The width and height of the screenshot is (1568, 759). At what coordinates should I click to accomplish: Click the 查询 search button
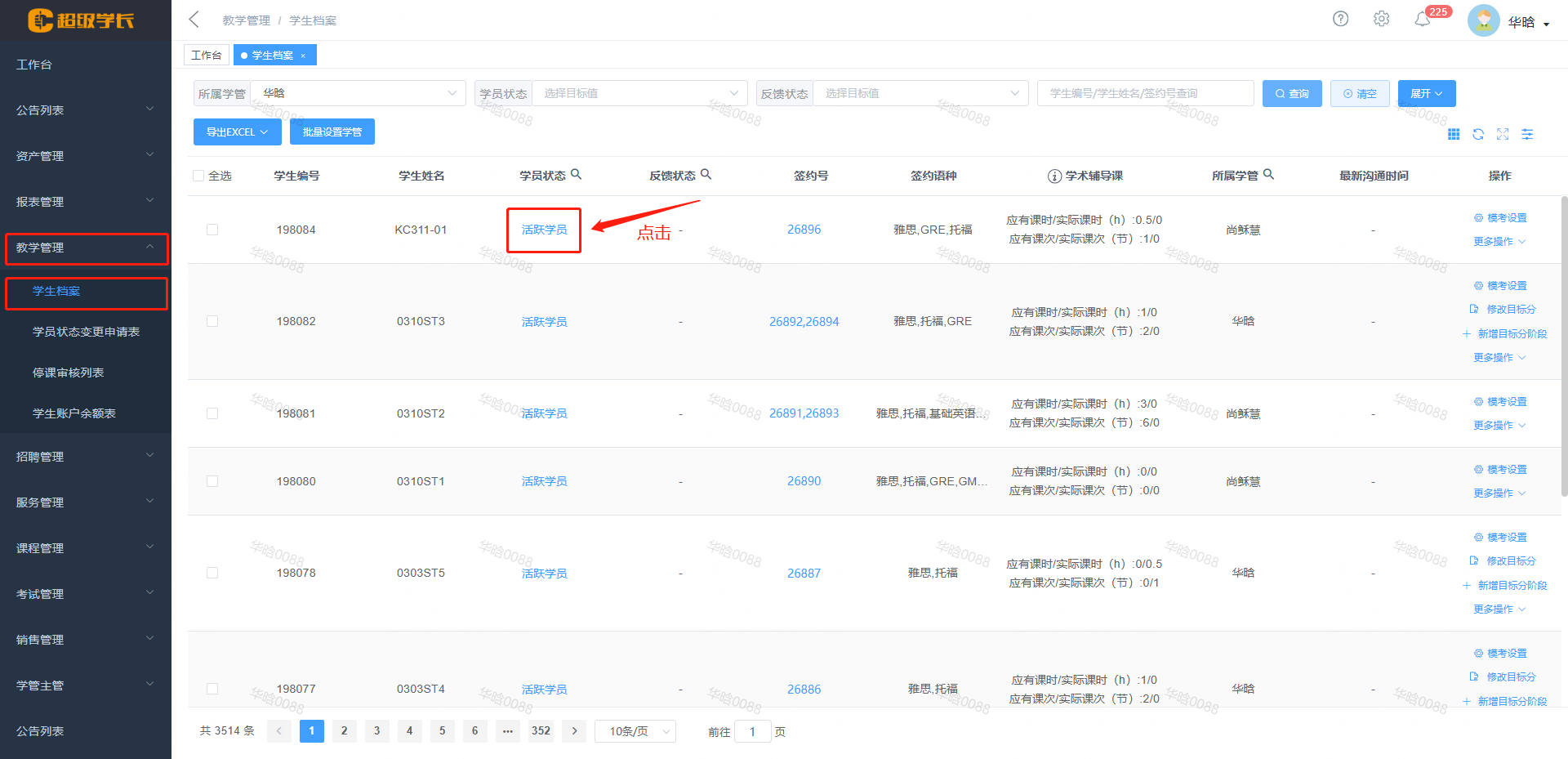click(x=1291, y=93)
